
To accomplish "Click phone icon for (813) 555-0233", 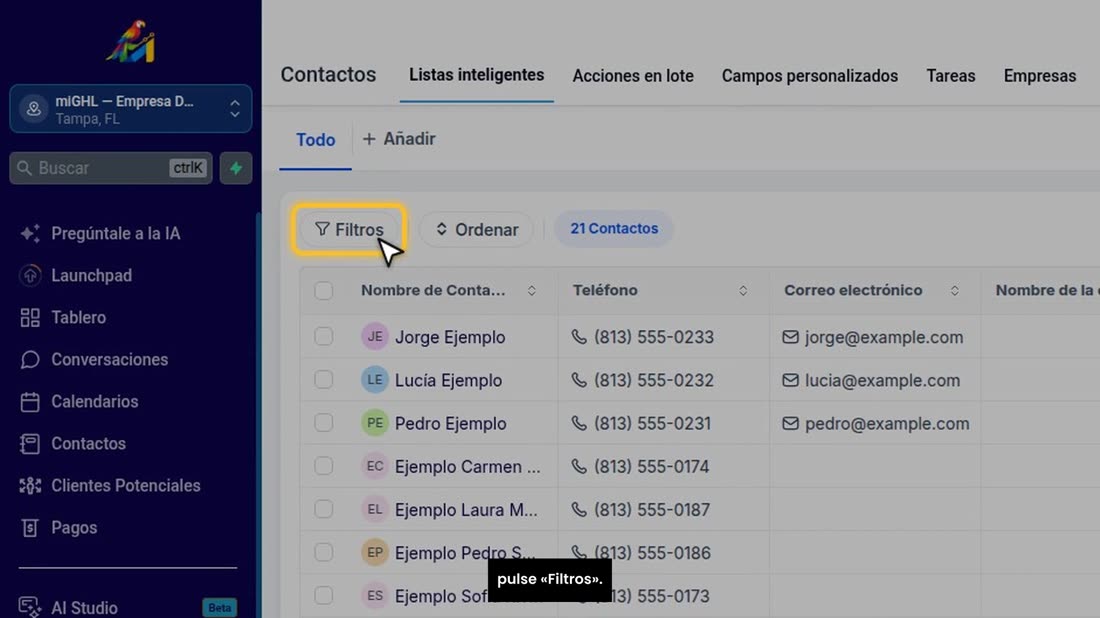I will 579,337.
